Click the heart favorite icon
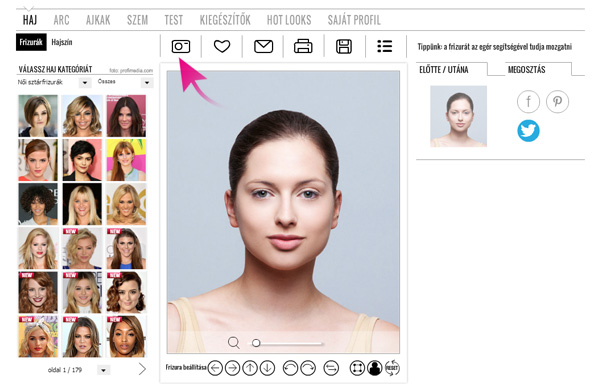600x388 pixels. (222, 46)
